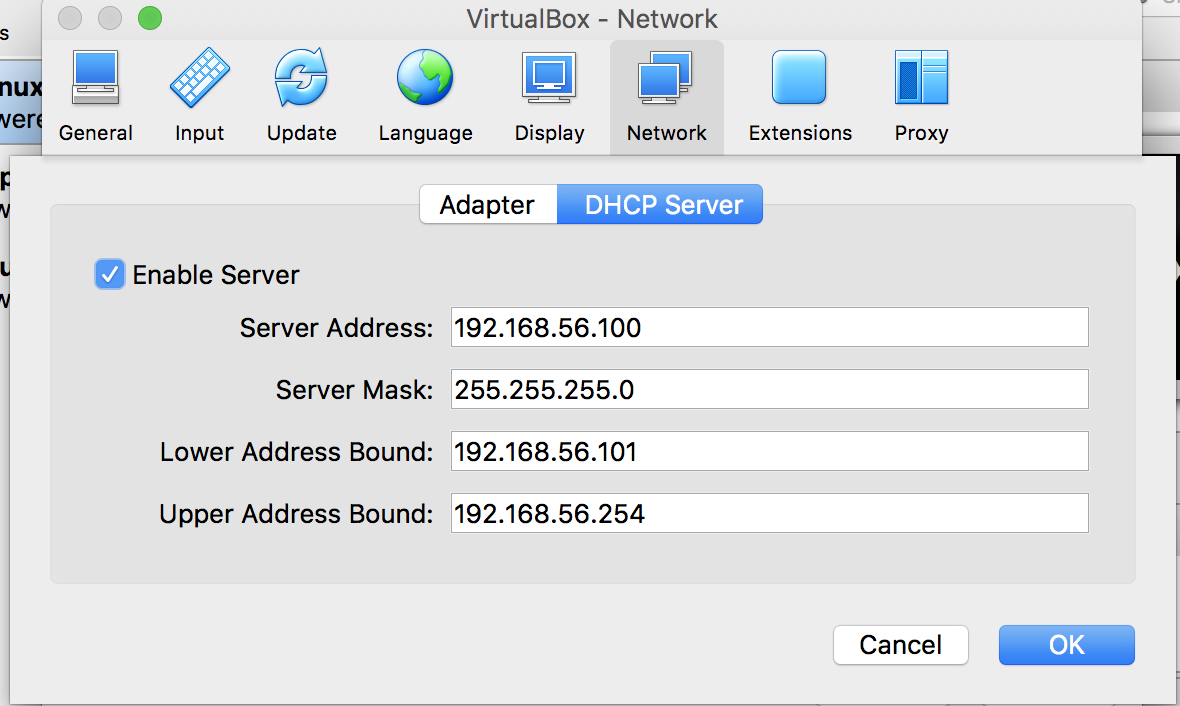
Task: Open the Update preferences pane
Action: (x=301, y=96)
